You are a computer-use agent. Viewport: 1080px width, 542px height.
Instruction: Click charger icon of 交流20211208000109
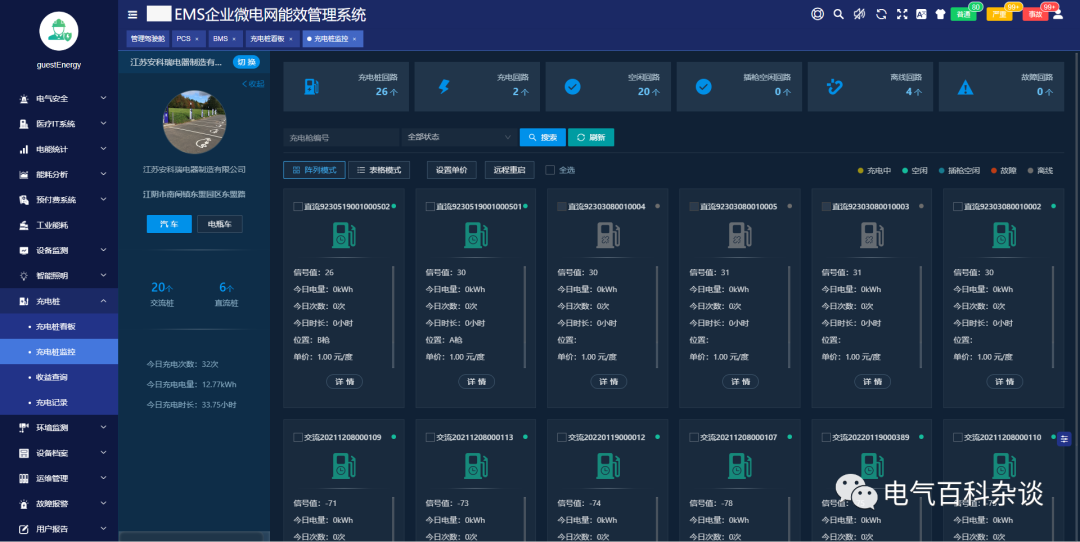[344, 466]
